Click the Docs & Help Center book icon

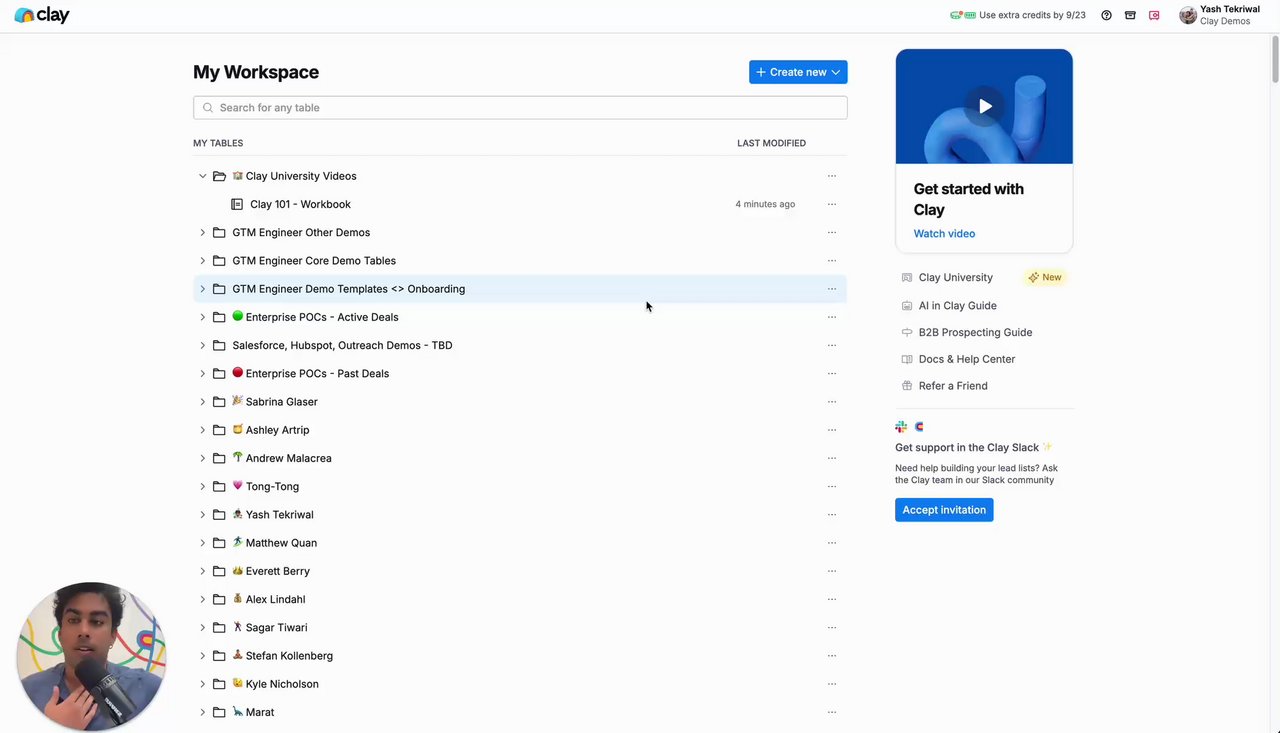pos(907,359)
